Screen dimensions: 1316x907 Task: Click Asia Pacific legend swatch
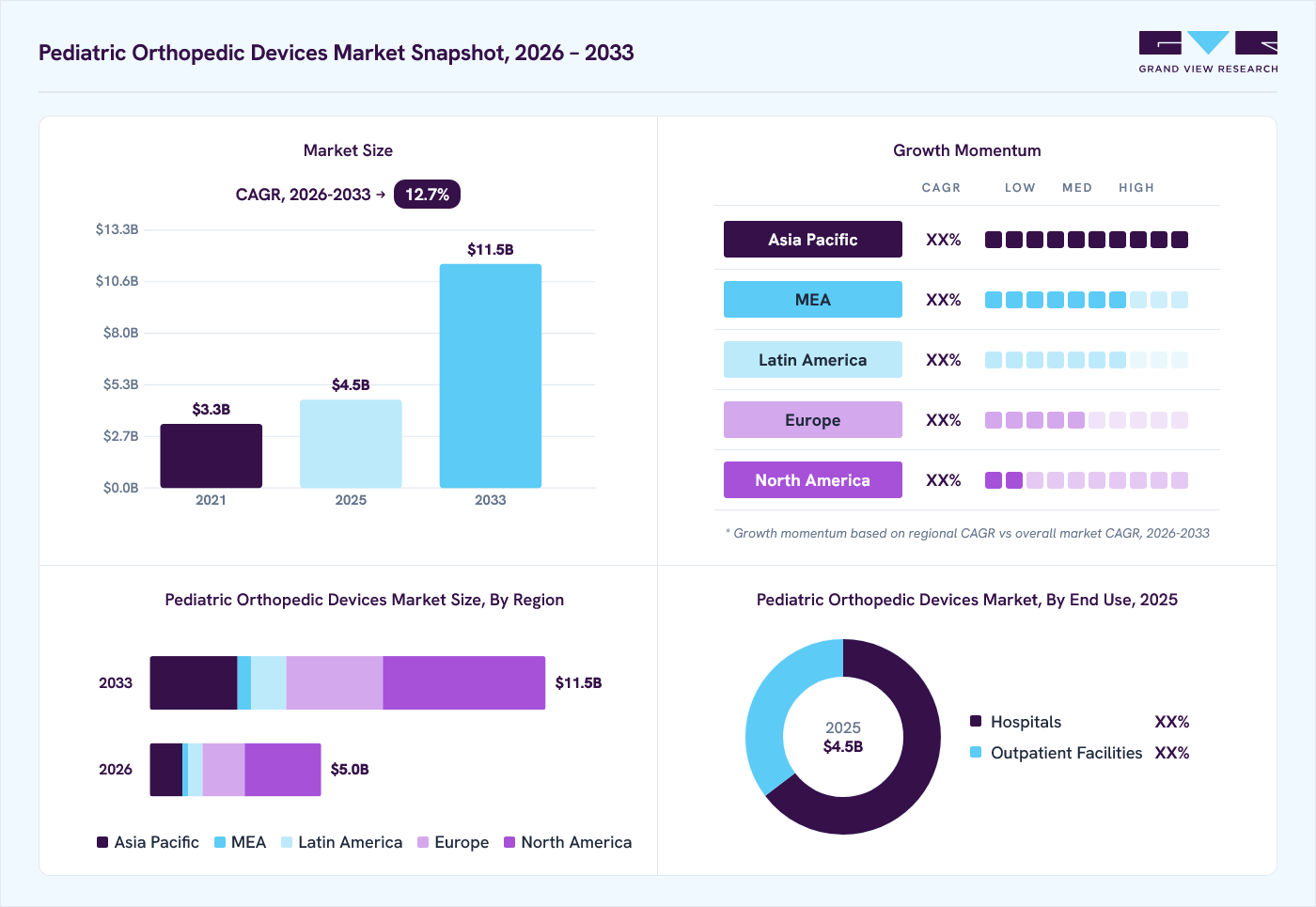point(102,842)
